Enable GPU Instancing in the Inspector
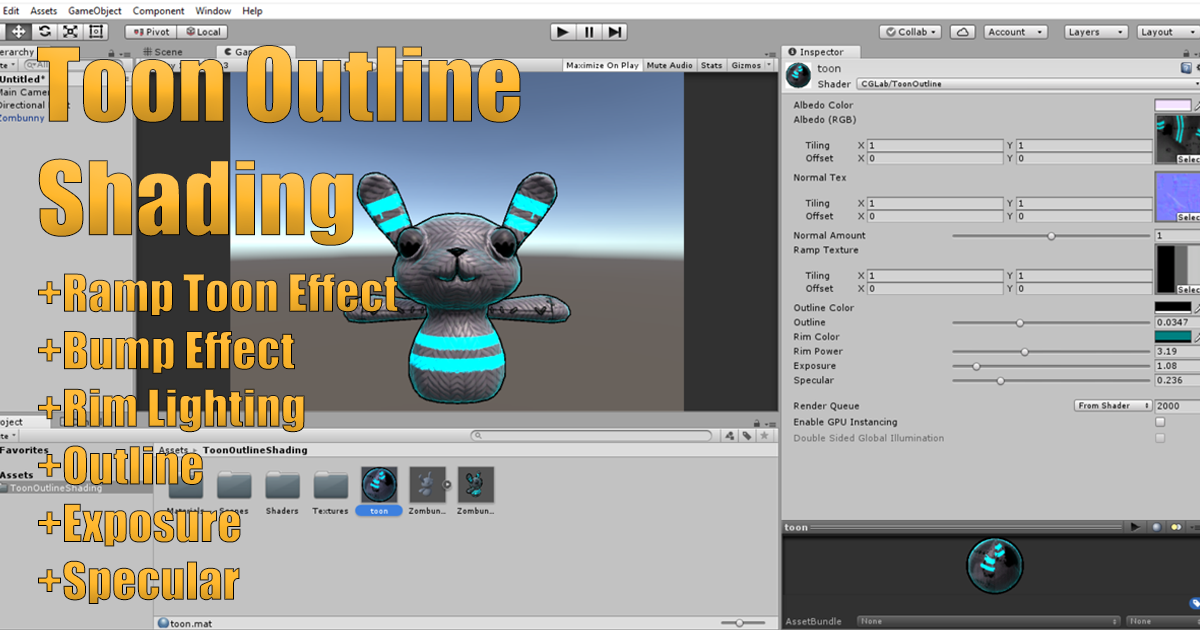The height and width of the screenshot is (630, 1200). point(1159,422)
